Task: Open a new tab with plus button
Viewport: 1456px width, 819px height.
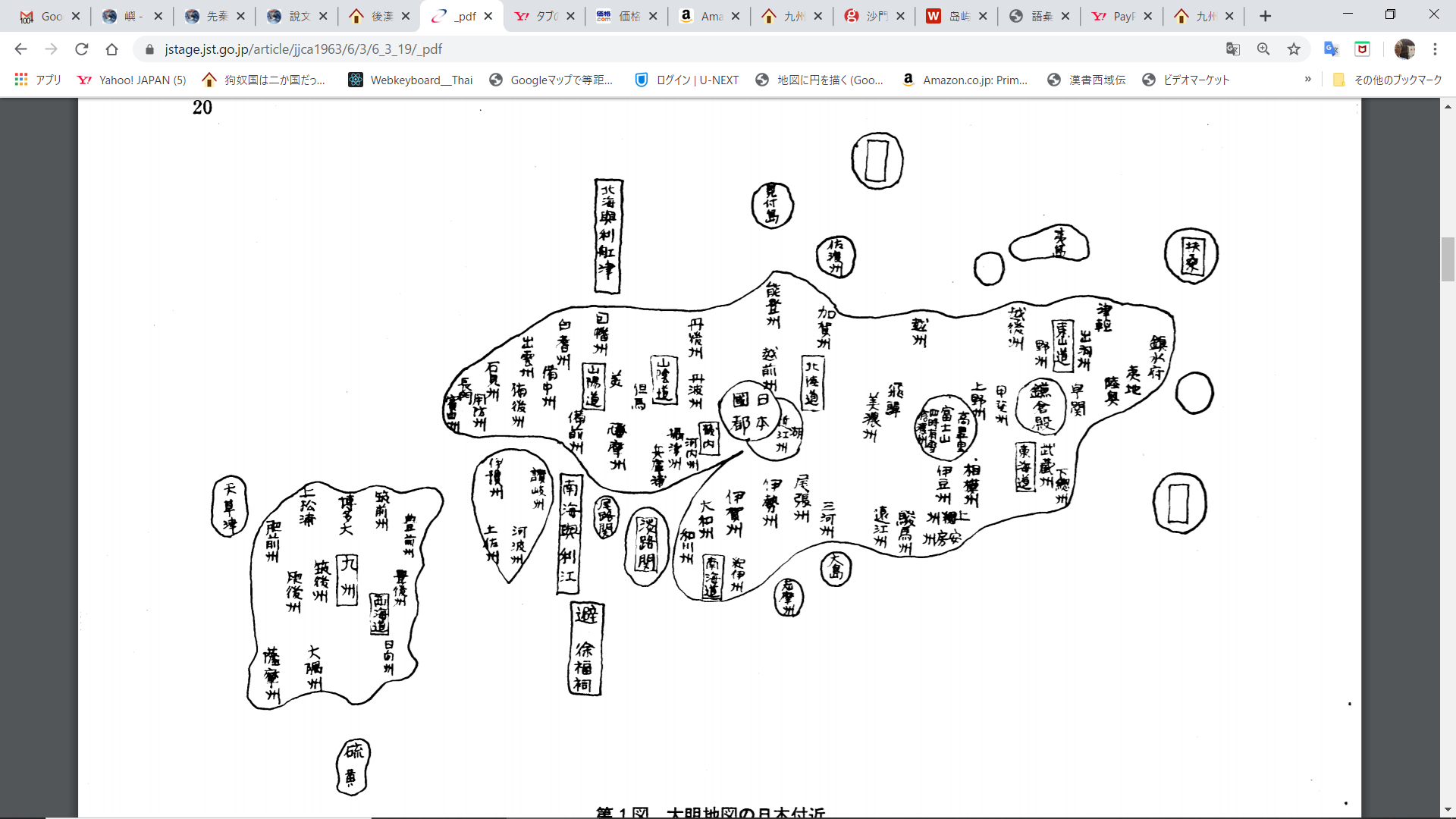Action: [1265, 16]
